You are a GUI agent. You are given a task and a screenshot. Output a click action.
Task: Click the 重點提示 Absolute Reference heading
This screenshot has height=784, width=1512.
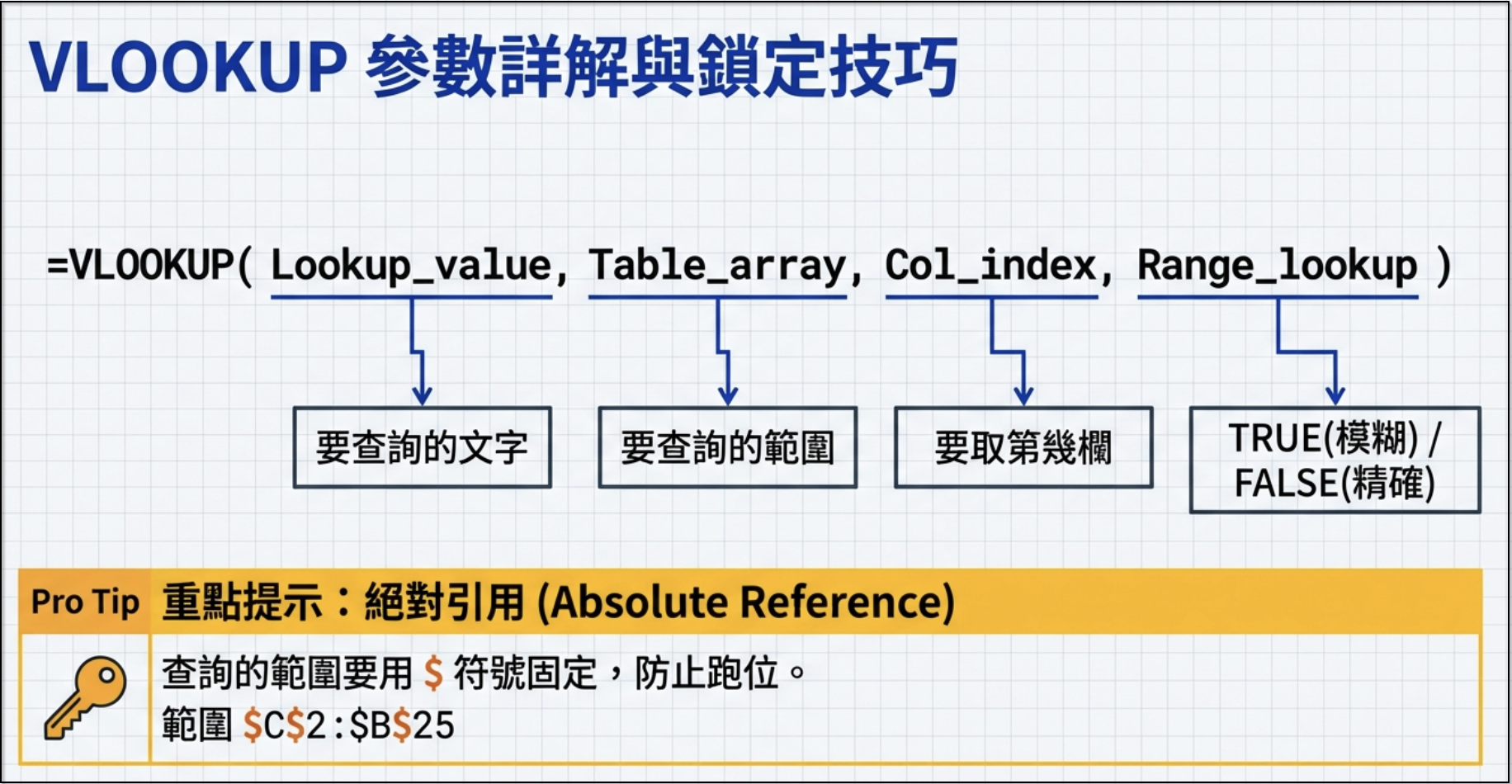tap(558, 602)
